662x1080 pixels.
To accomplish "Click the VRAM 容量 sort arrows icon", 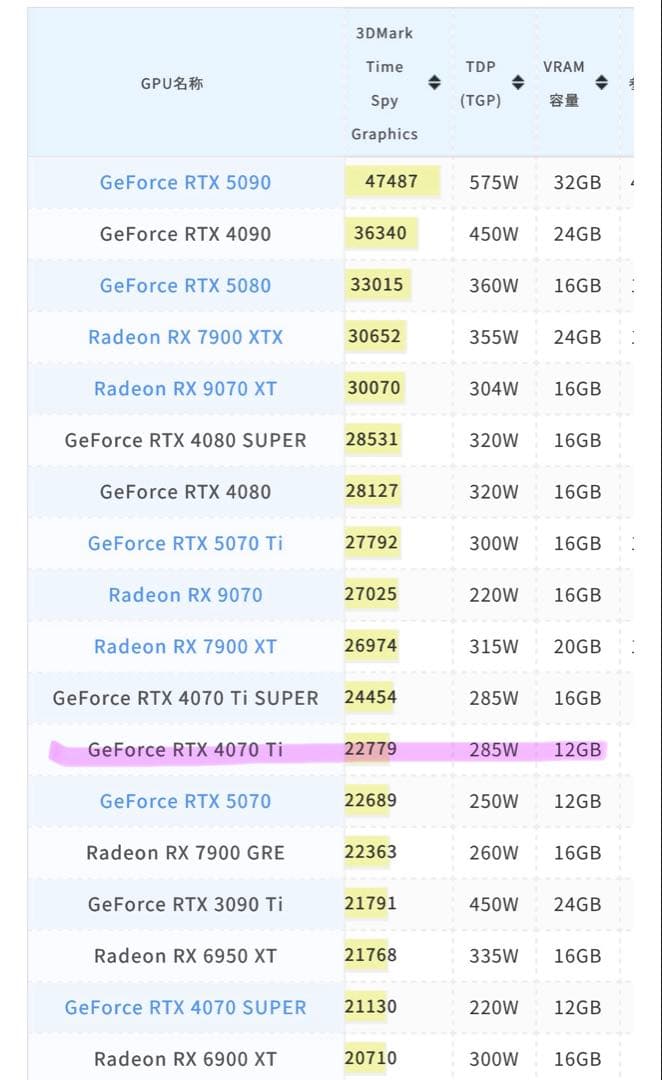I will pyautogui.click(x=600, y=84).
